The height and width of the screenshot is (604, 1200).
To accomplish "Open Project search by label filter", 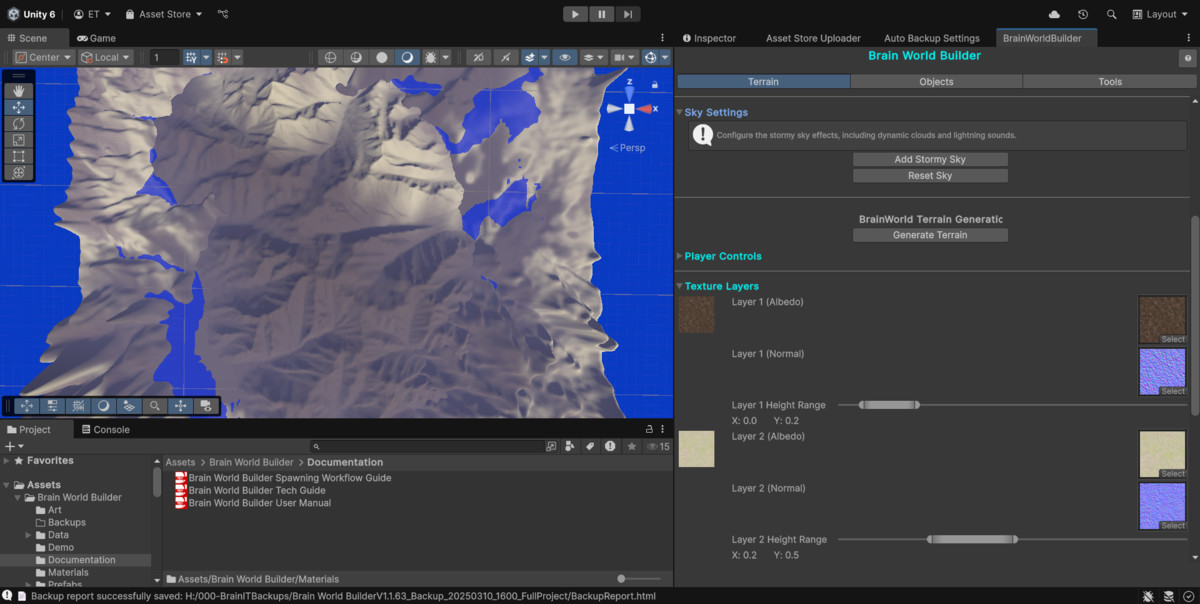I will (590, 446).
